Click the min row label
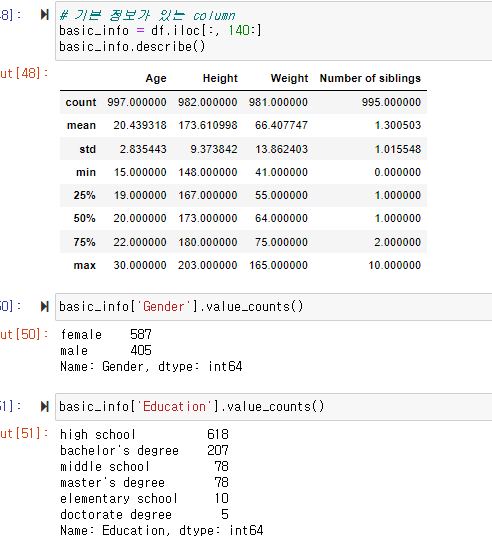The image size is (492, 547). click(86, 172)
